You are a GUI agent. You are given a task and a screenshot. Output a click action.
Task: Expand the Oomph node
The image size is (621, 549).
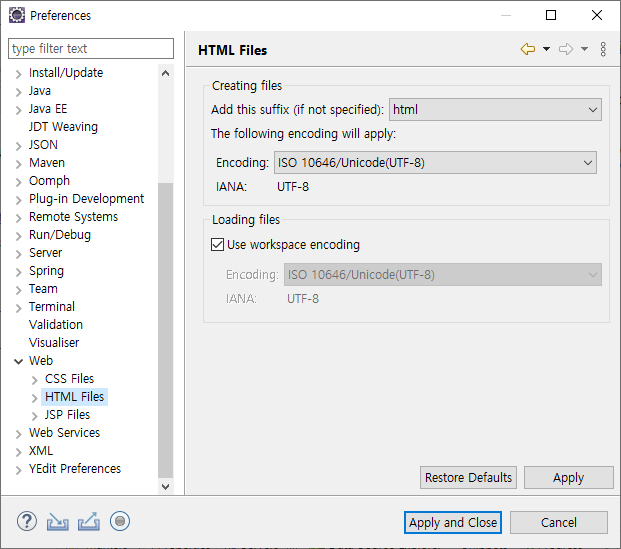click(18, 182)
